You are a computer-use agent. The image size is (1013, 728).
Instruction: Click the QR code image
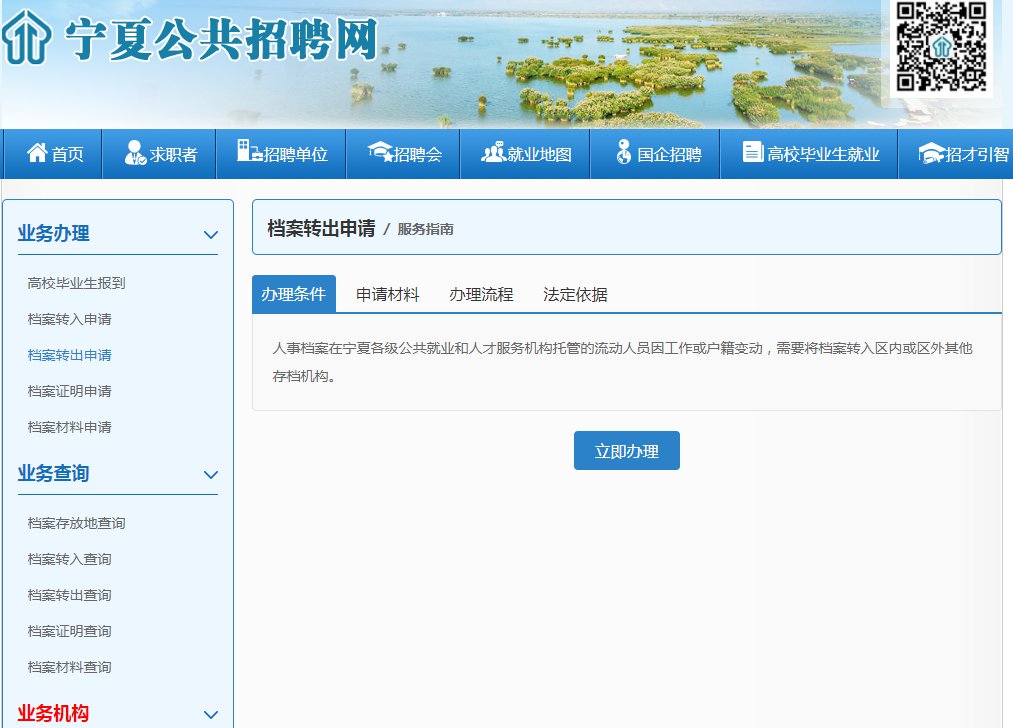[940, 46]
